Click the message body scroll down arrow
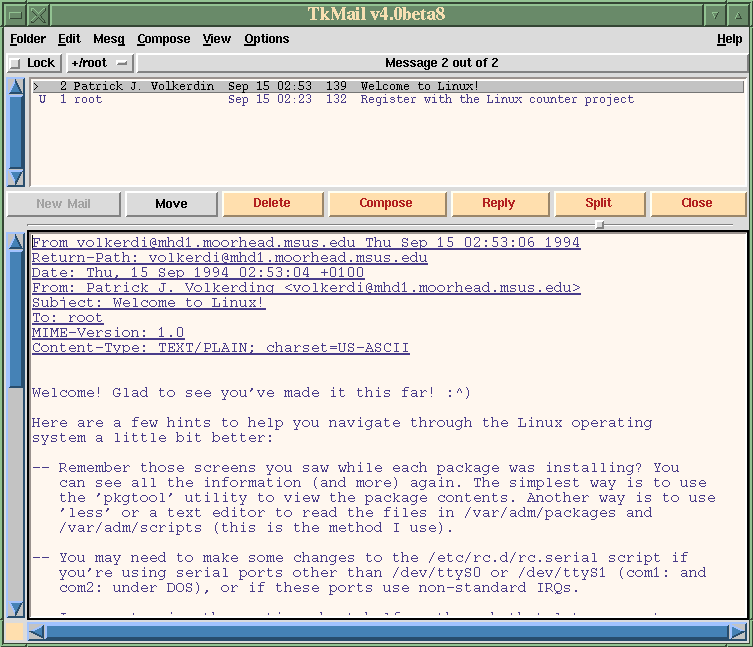753x647 pixels. (x=16, y=608)
